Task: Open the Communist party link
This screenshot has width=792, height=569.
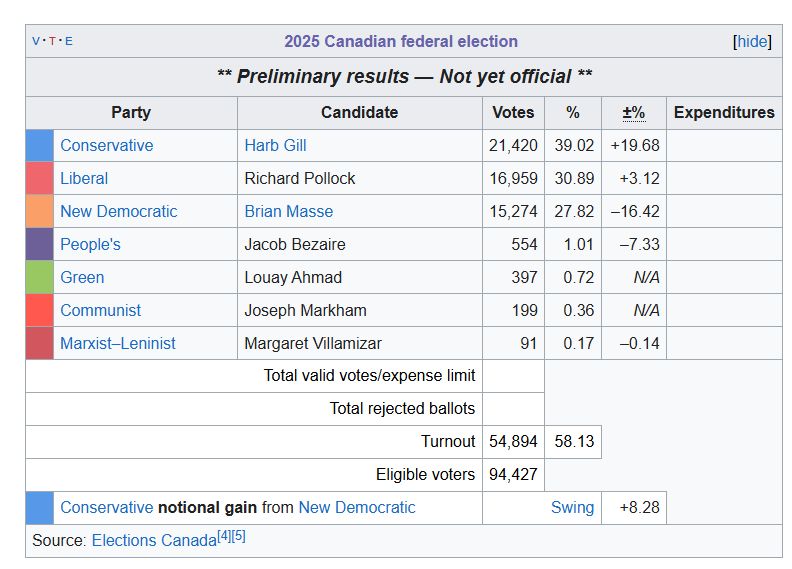Action: click(x=101, y=310)
